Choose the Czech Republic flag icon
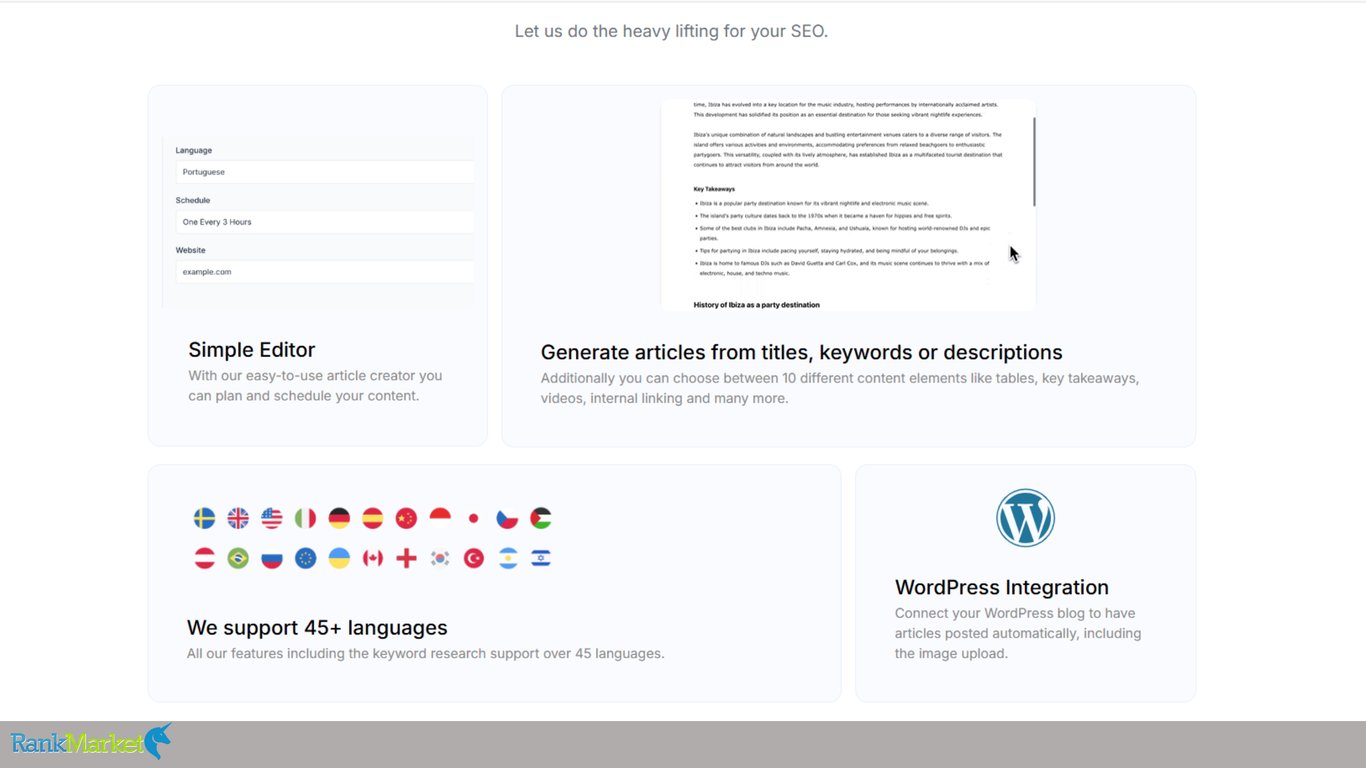This screenshot has width=1366, height=768. (x=507, y=518)
